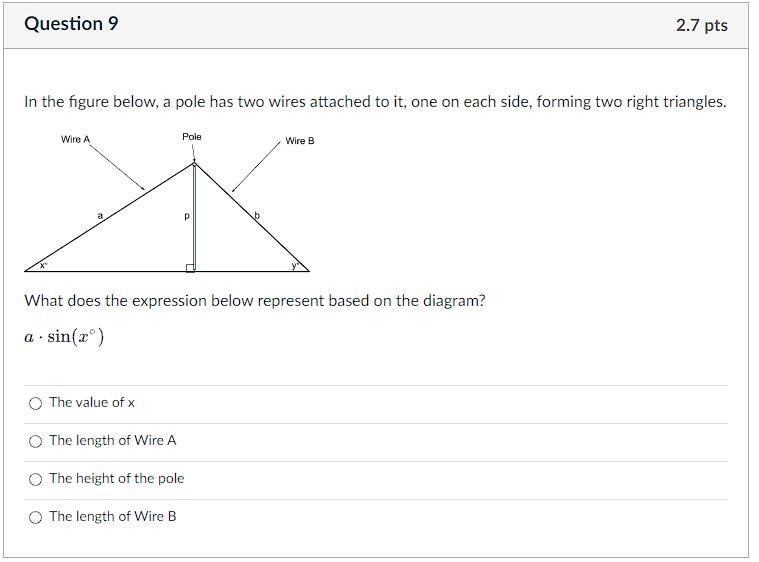Click the 'Wire A' label in the diagram

(x=76, y=139)
